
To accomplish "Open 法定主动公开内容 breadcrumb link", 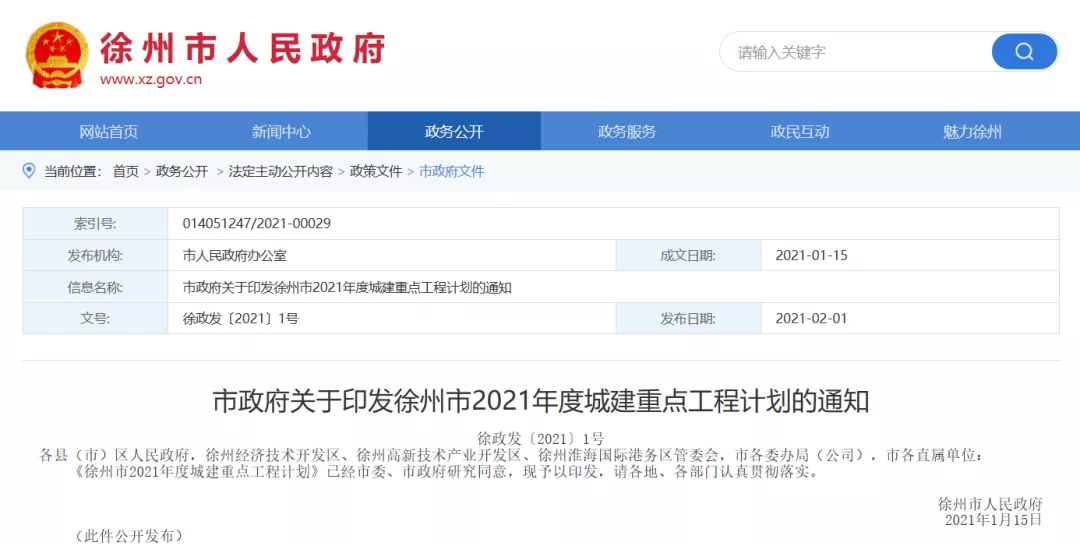I will [280, 171].
